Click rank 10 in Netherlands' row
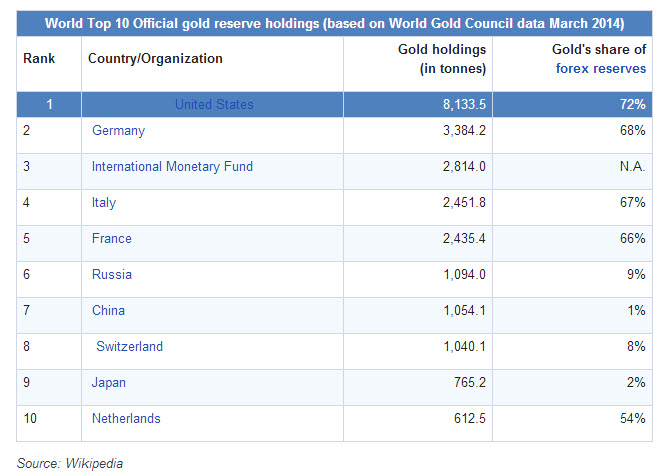 [x=30, y=418]
